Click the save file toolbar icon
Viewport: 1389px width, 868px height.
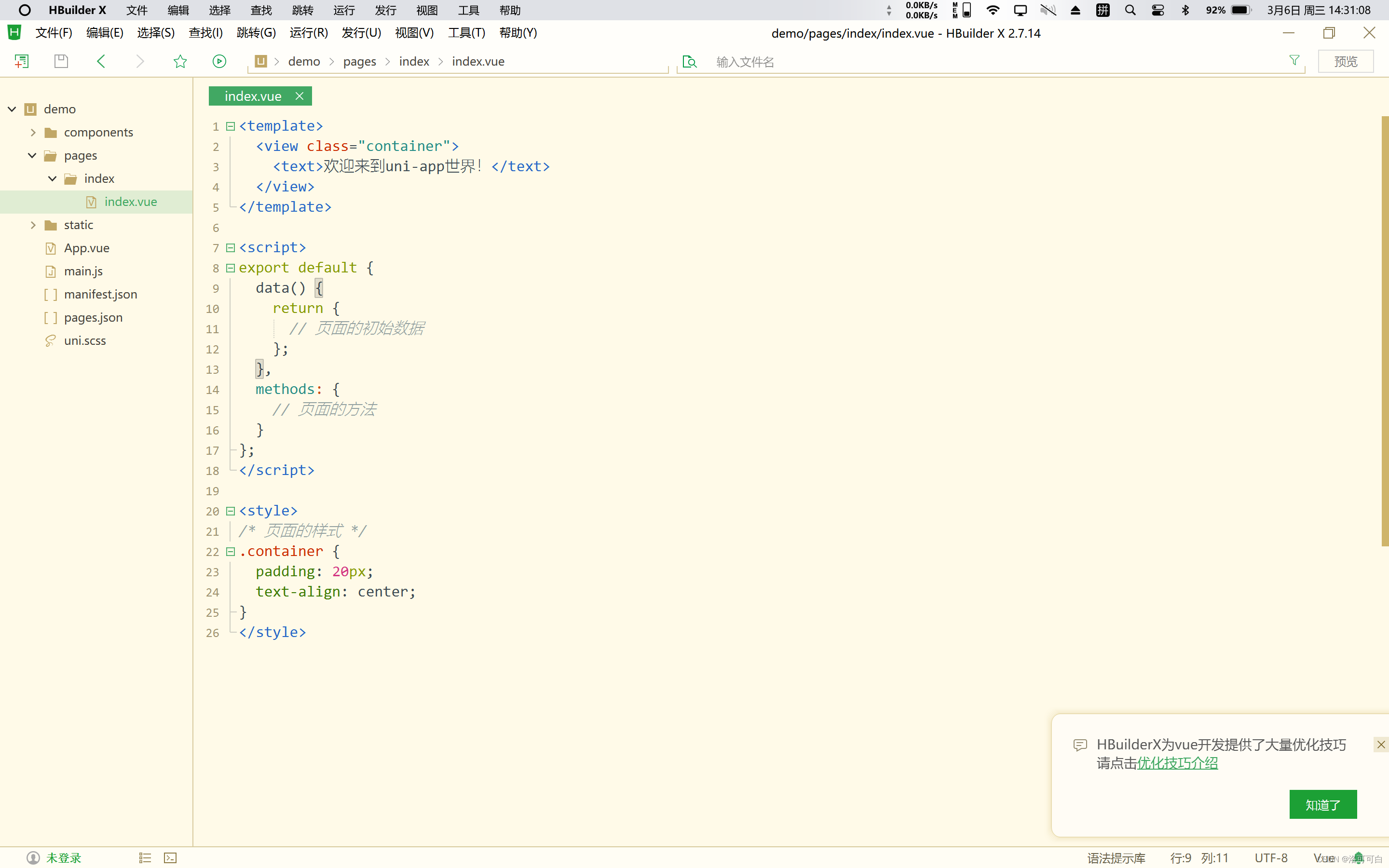(61, 61)
